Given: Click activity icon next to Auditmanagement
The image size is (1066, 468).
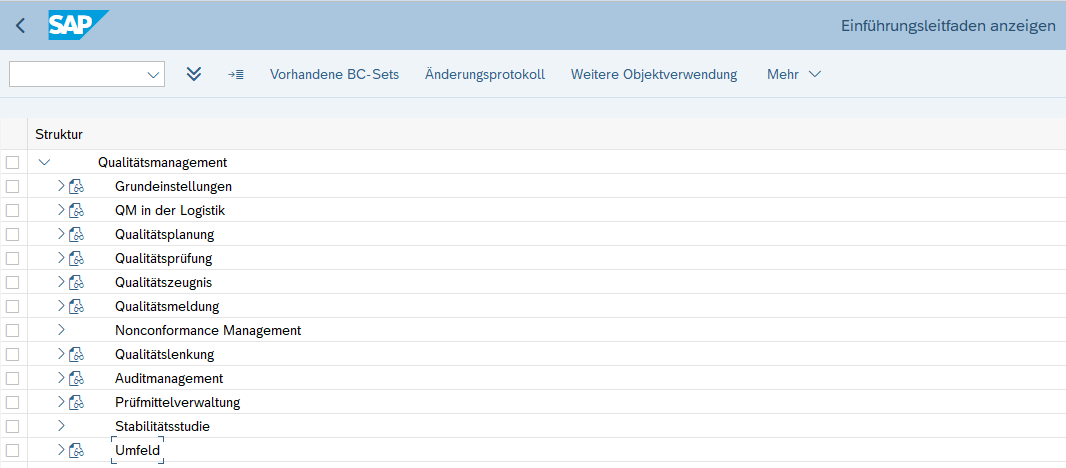Looking at the screenshot, I should pyautogui.click(x=77, y=378).
